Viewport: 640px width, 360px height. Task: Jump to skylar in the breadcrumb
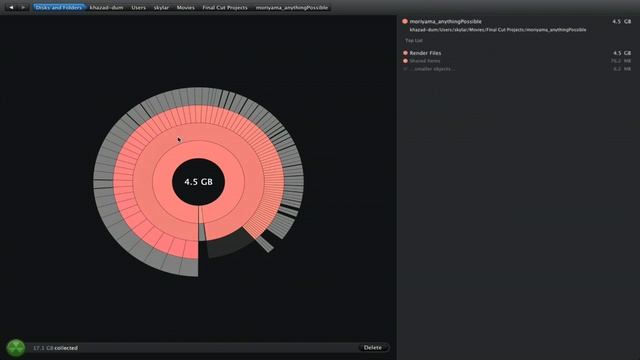161,7
